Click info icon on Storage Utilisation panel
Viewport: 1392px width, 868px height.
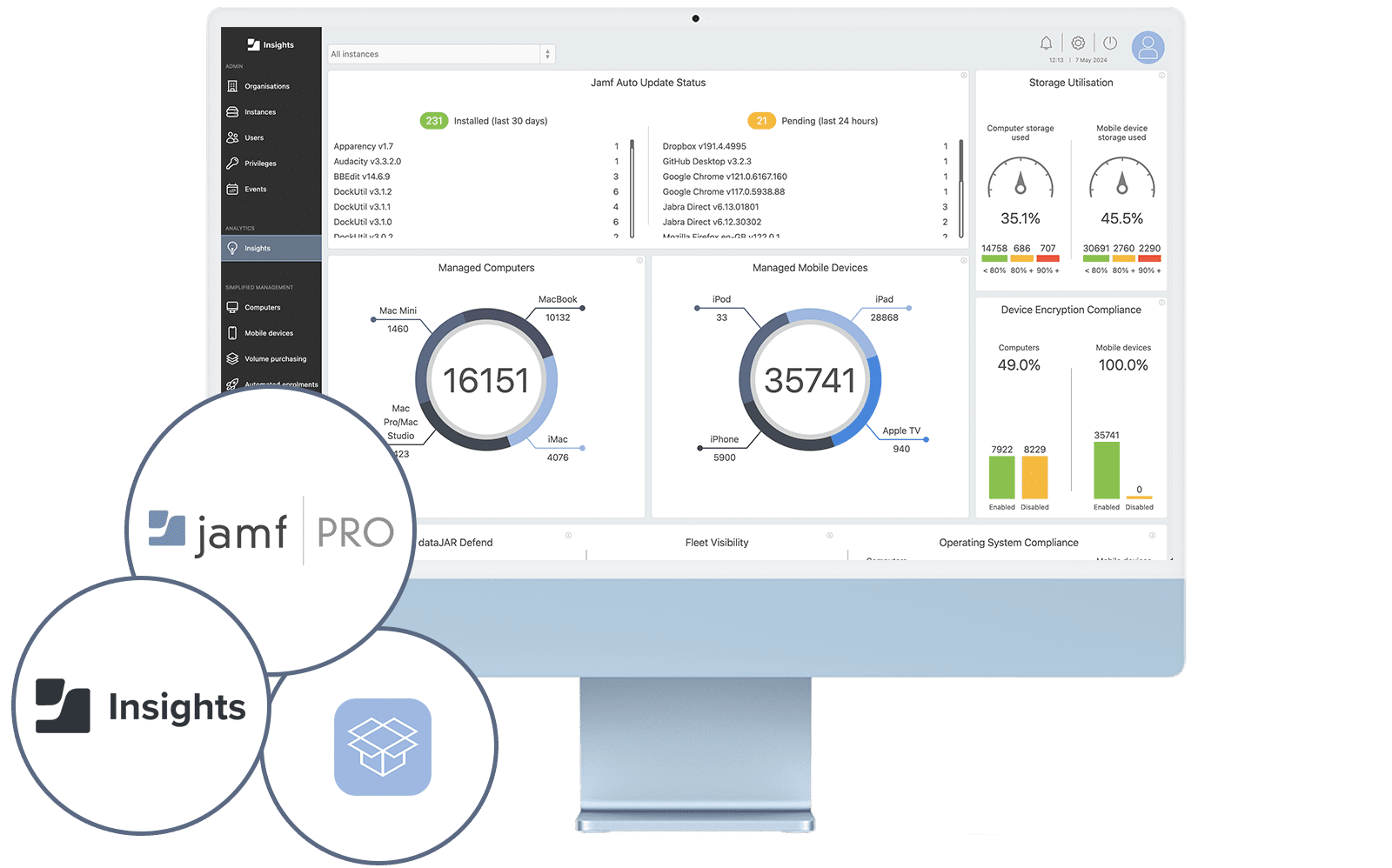tap(1161, 76)
